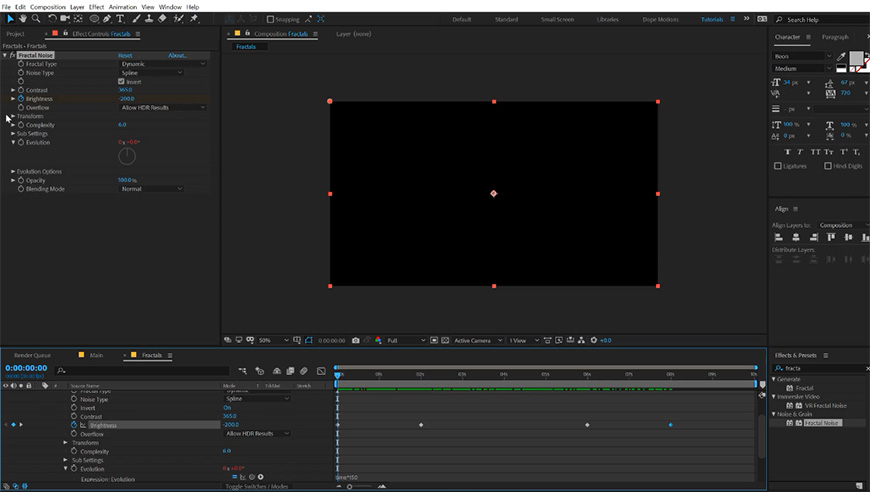This screenshot has height=492, width=870.
Task: Uncheck the Invert checkbox
Action: point(122,81)
